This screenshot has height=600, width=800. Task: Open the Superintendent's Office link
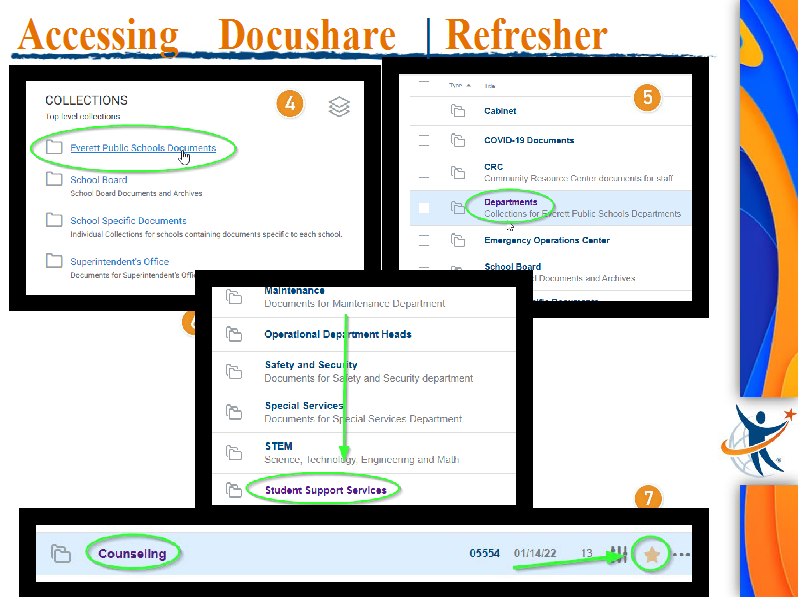coord(119,261)
